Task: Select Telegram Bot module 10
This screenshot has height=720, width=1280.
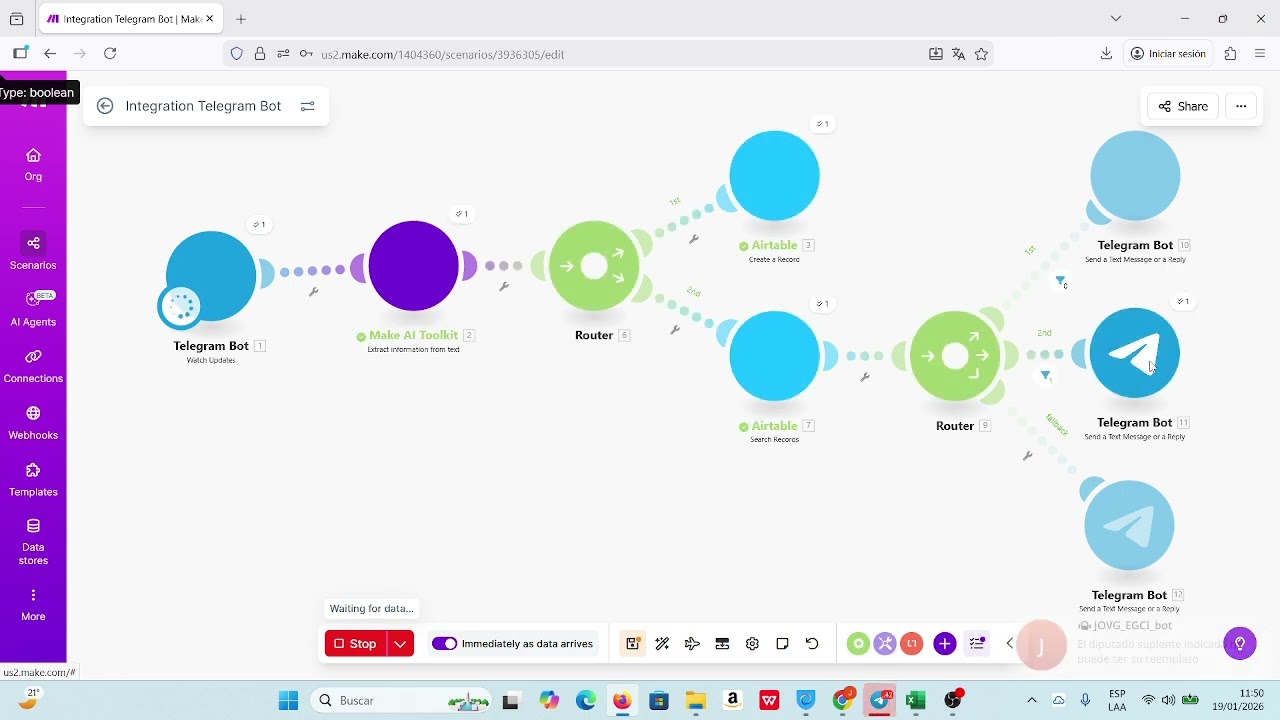Action: point(1135,176)
